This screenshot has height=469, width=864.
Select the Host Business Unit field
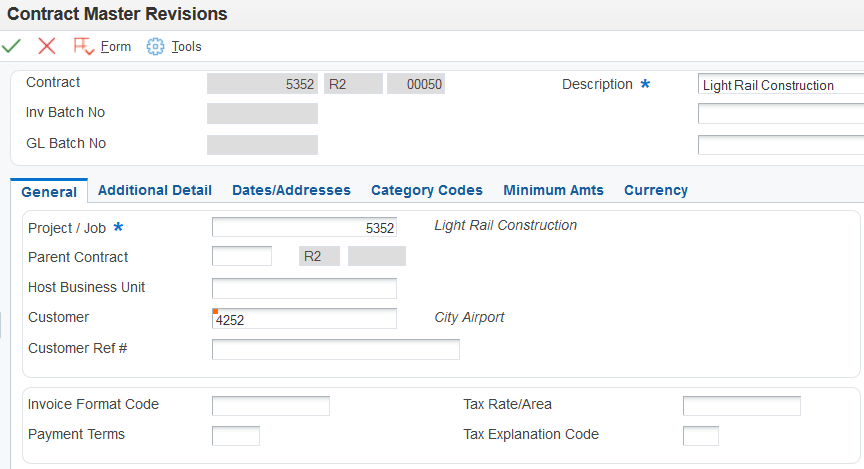[x=304, y=288]
